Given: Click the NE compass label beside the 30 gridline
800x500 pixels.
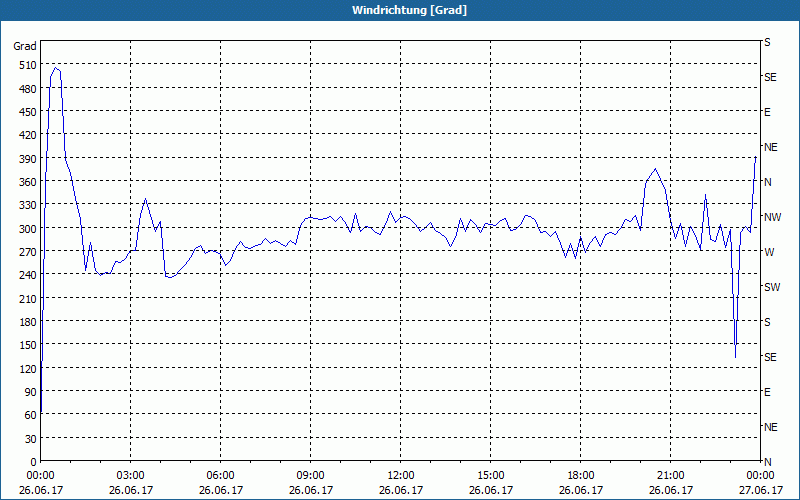Looking at the screenshot, I should [x=770, y=427].
